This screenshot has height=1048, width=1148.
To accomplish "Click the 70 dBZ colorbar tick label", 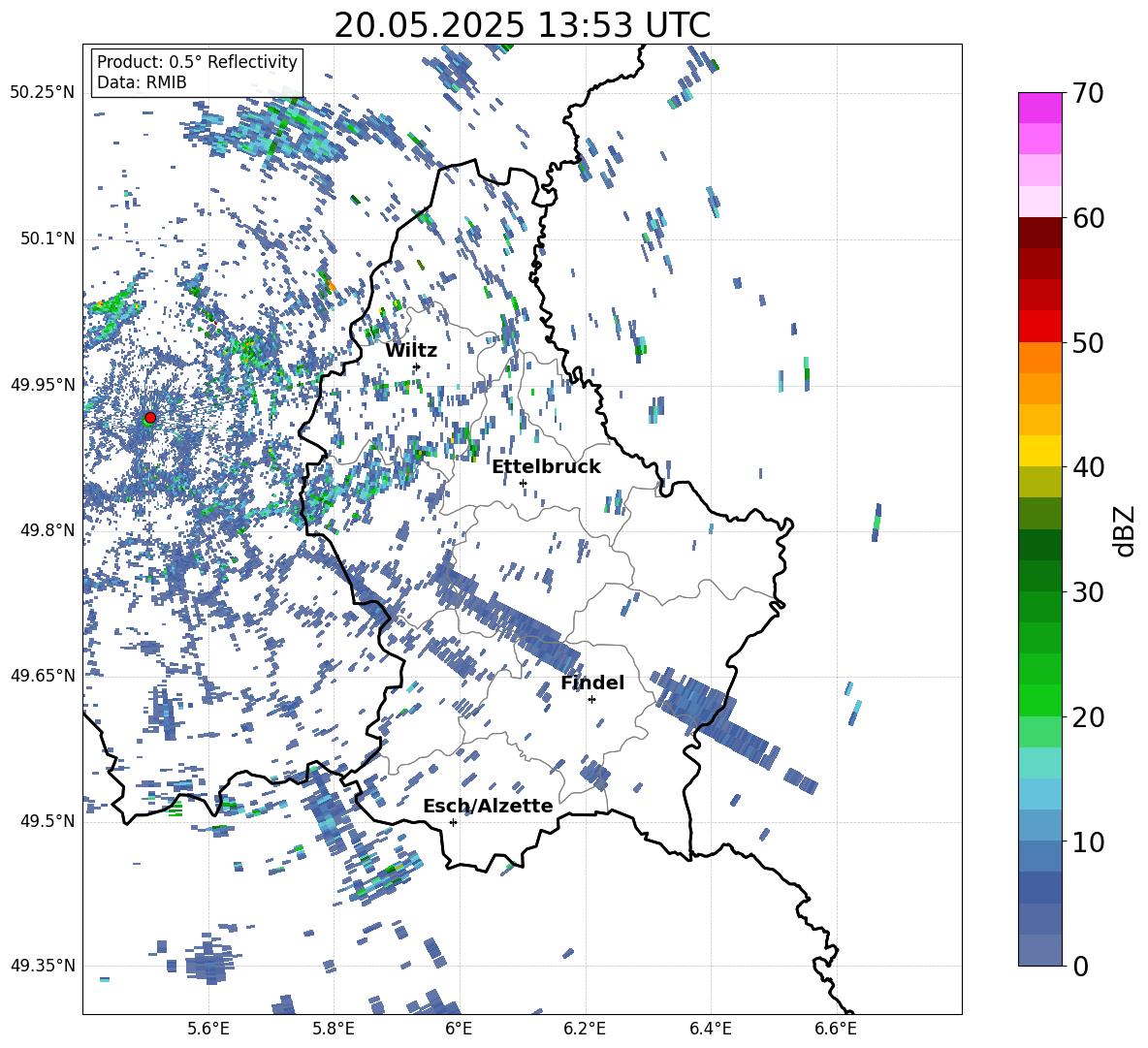I will (x=1087, y=93).
